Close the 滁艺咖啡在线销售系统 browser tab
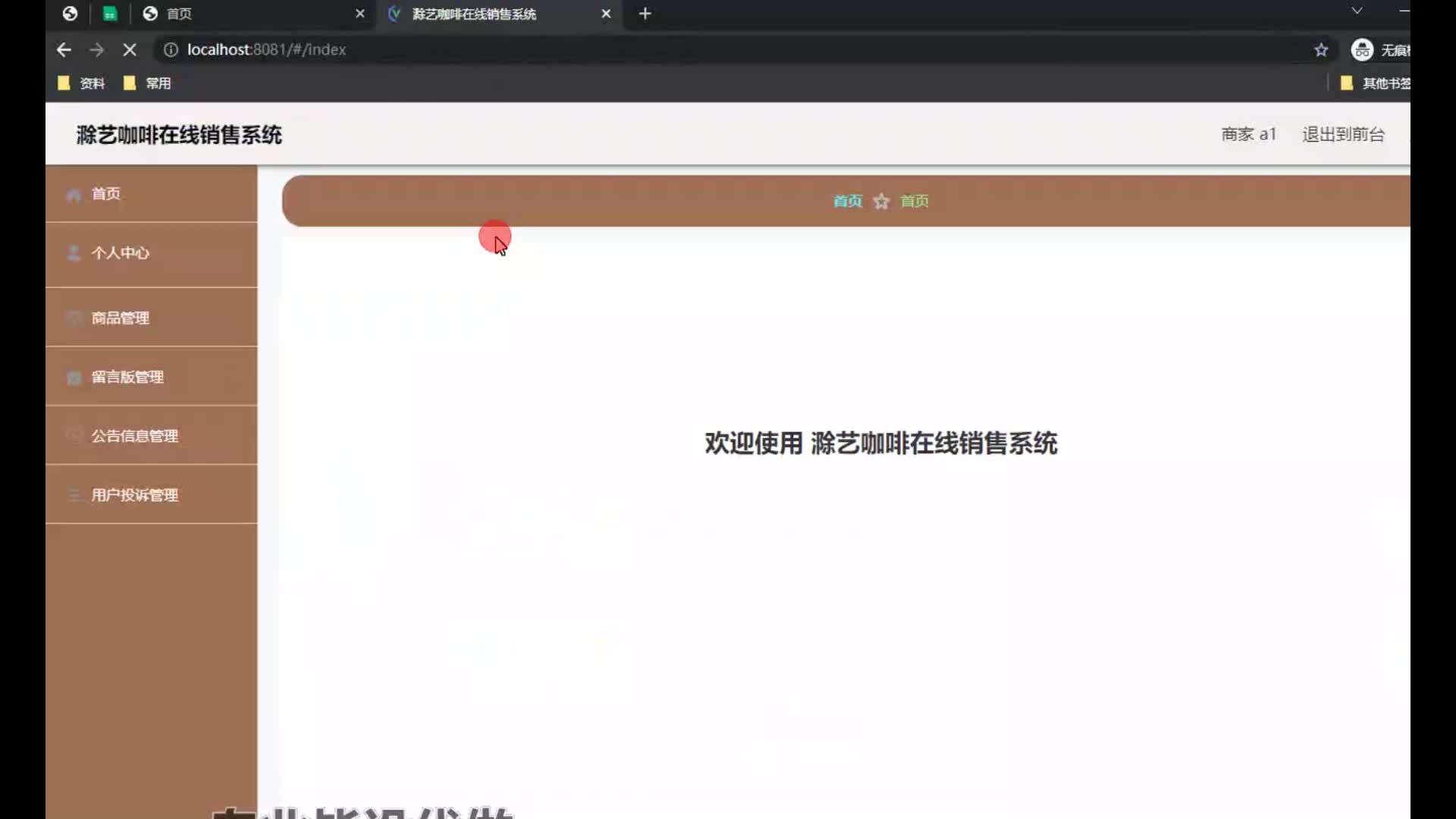This screenshot has width=1456, height=819. point(606,14)
